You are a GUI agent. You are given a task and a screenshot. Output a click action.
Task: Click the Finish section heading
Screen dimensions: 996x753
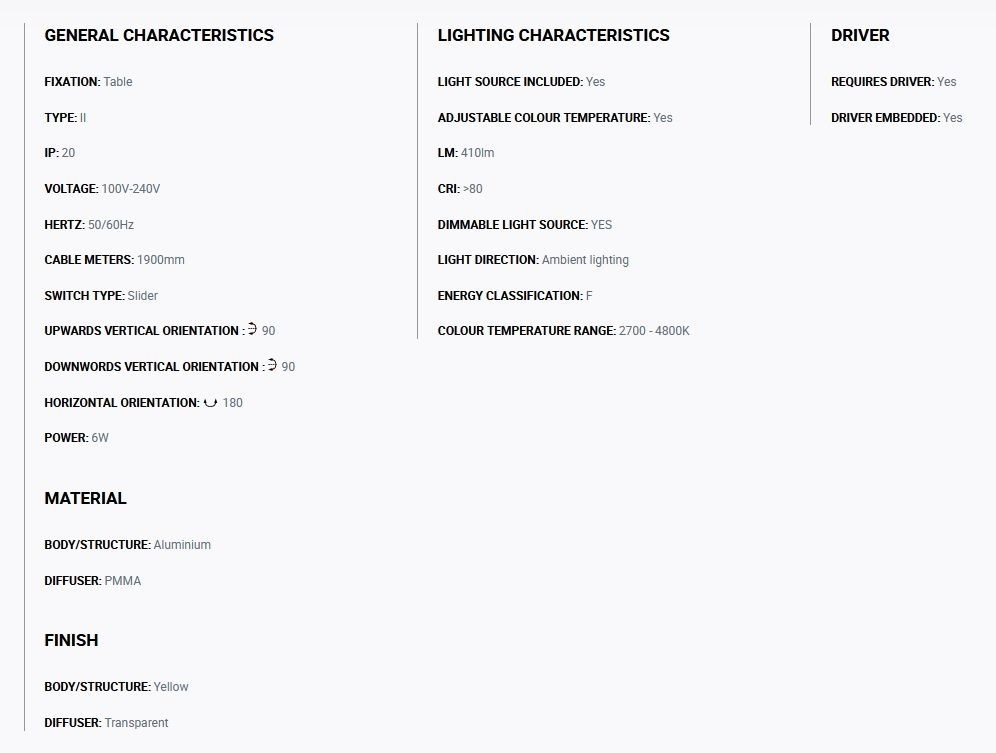71,640
